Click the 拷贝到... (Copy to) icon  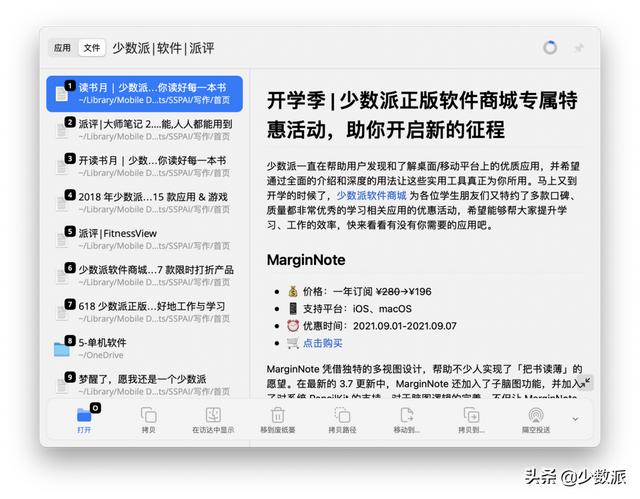pyautogui.click(x=471, y=415)
